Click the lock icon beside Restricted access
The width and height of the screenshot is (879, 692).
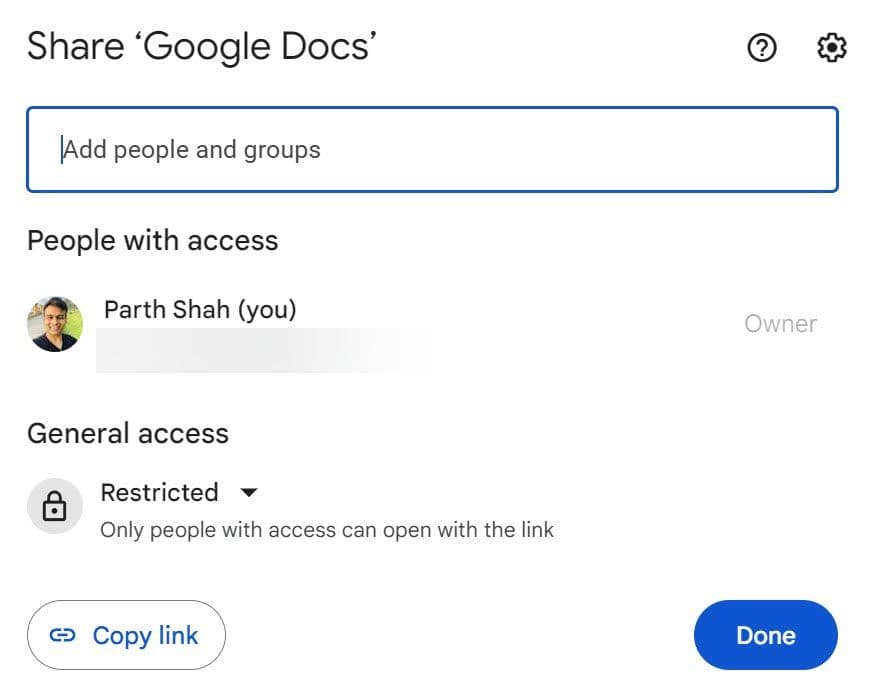pyautogui.click(x=54, y=506)
